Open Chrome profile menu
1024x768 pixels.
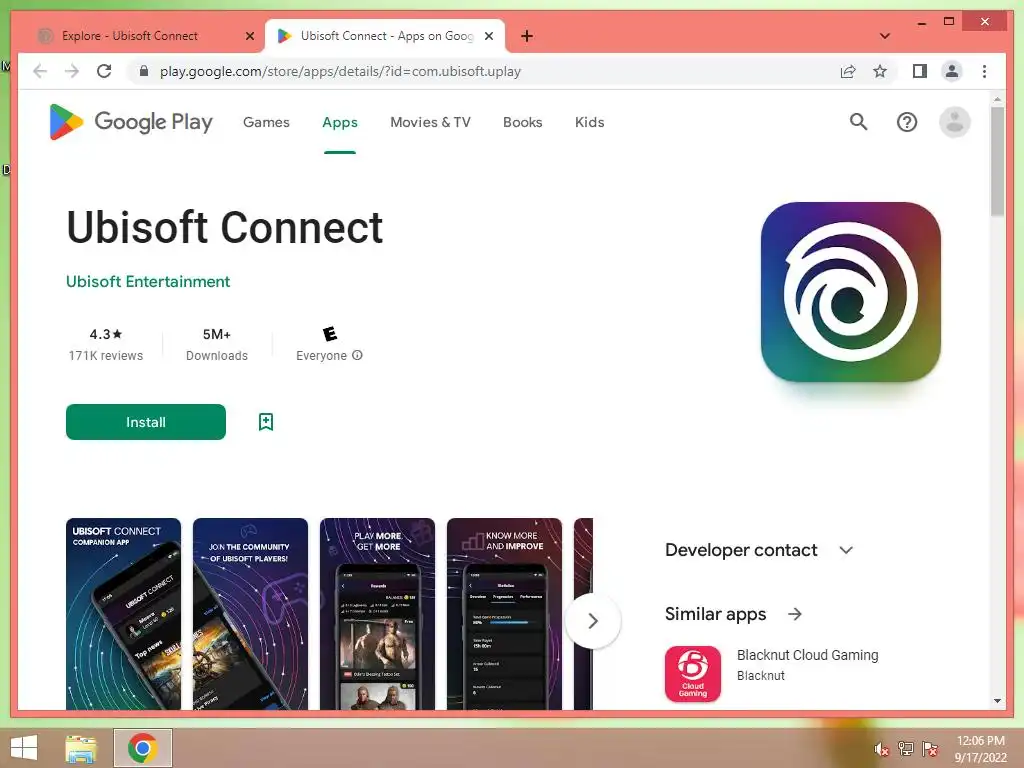(952, 71)
